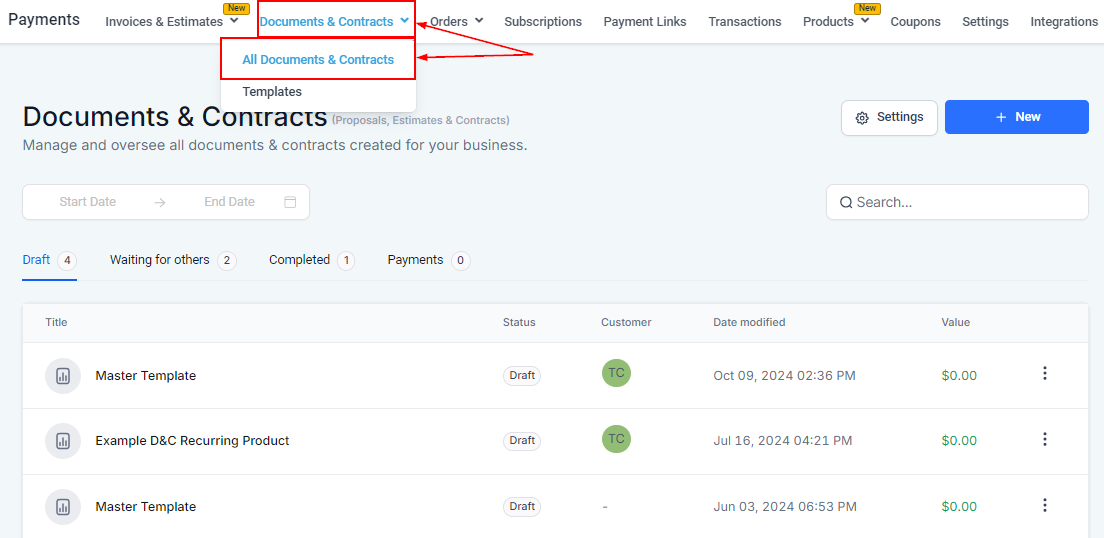Click the Start Date field
This screenshot has height=538, width=1104.
coord(88,202)
